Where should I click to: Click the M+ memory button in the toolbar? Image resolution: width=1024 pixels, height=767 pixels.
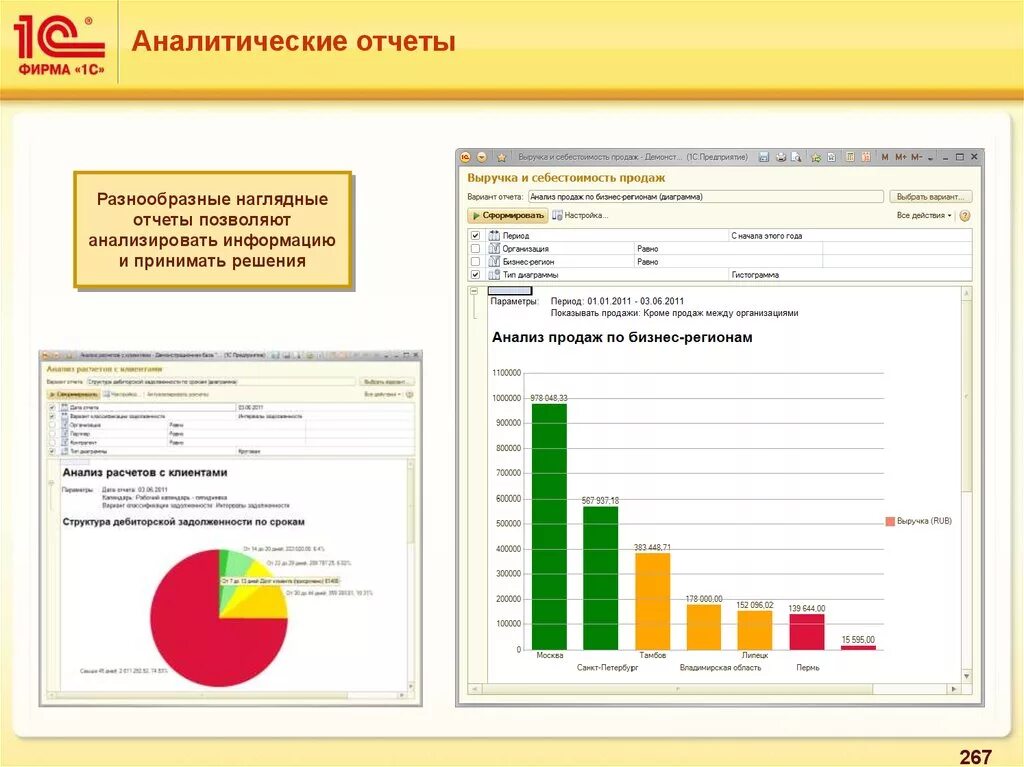tap(899, 156)
